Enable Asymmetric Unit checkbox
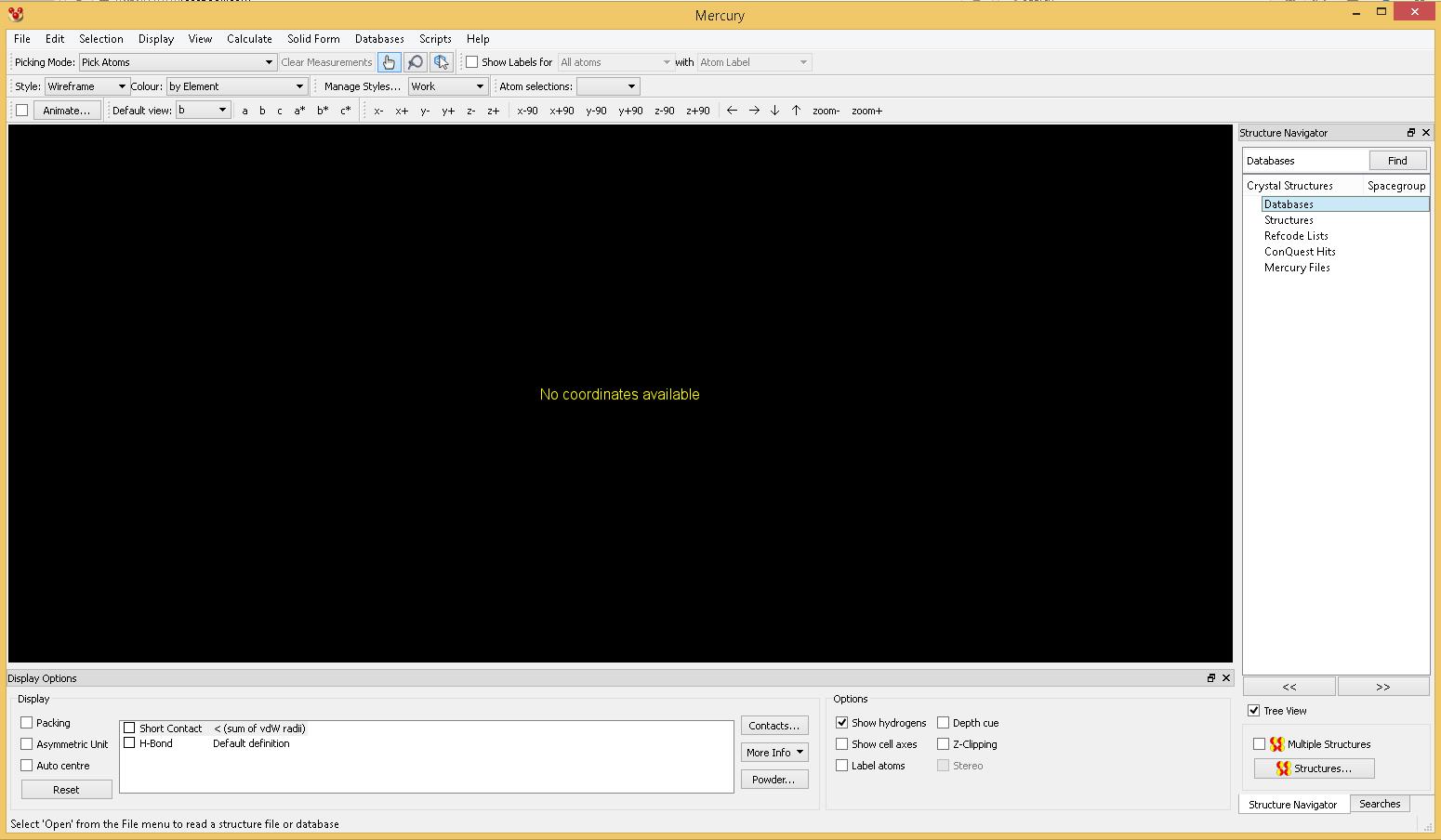Image resolution: width=1441 pixels, height=840 pixels. point(27,744)
